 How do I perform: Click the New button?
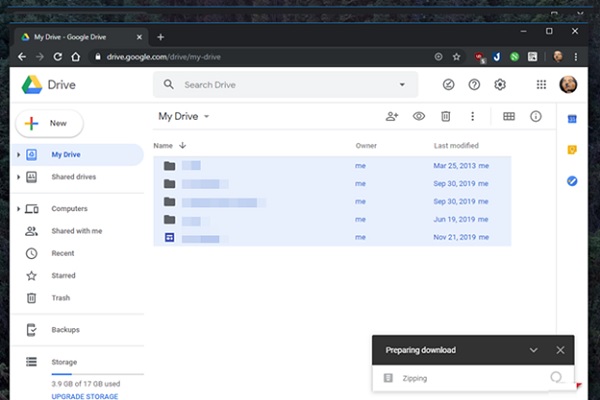point(49,123)
